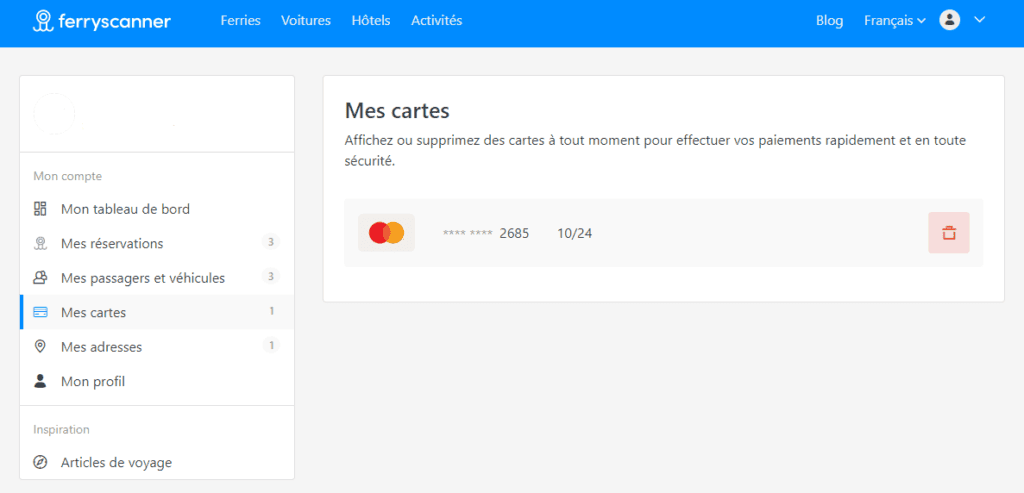This screenshot has height=493, width=1024.
Task: Click the compass icon beside Articles de voyage
Action: 40,463
